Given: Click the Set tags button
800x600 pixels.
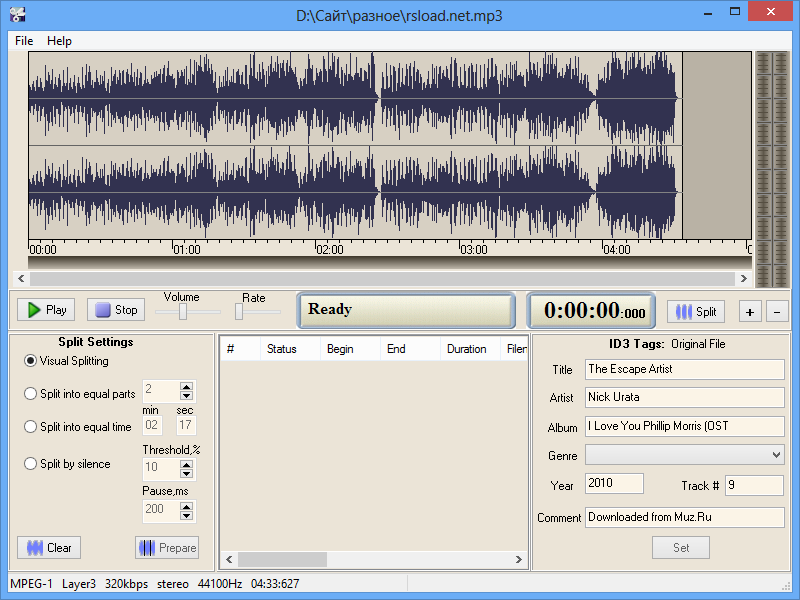Looking at the screenshot, I should [680, 548].
